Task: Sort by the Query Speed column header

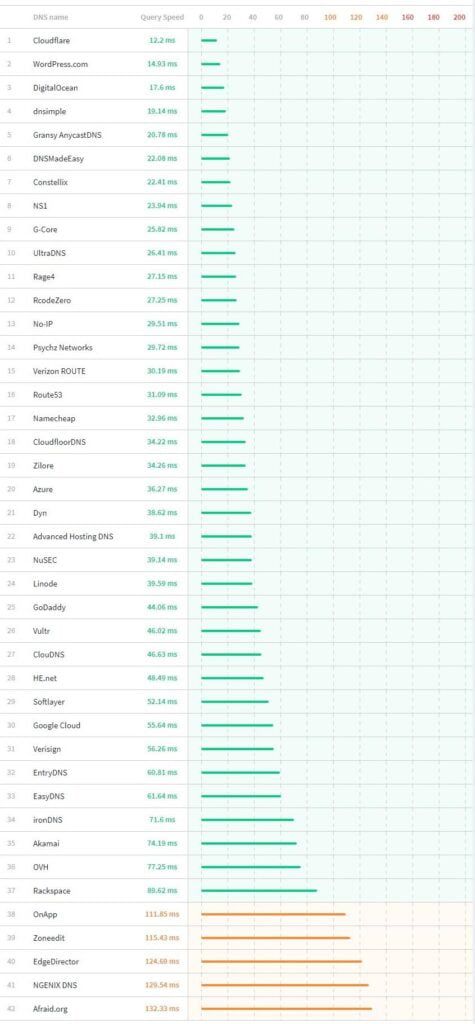Action: click(162, 18)
